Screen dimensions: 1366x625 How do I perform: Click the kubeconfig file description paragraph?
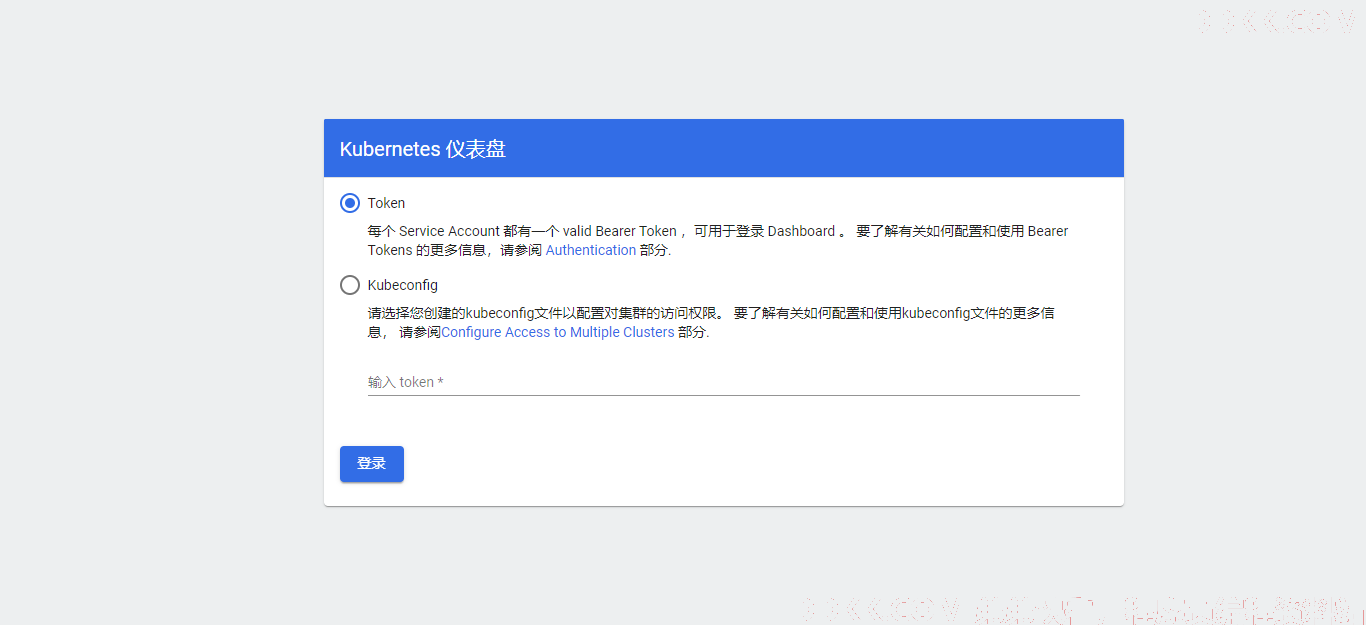(711, 322)
